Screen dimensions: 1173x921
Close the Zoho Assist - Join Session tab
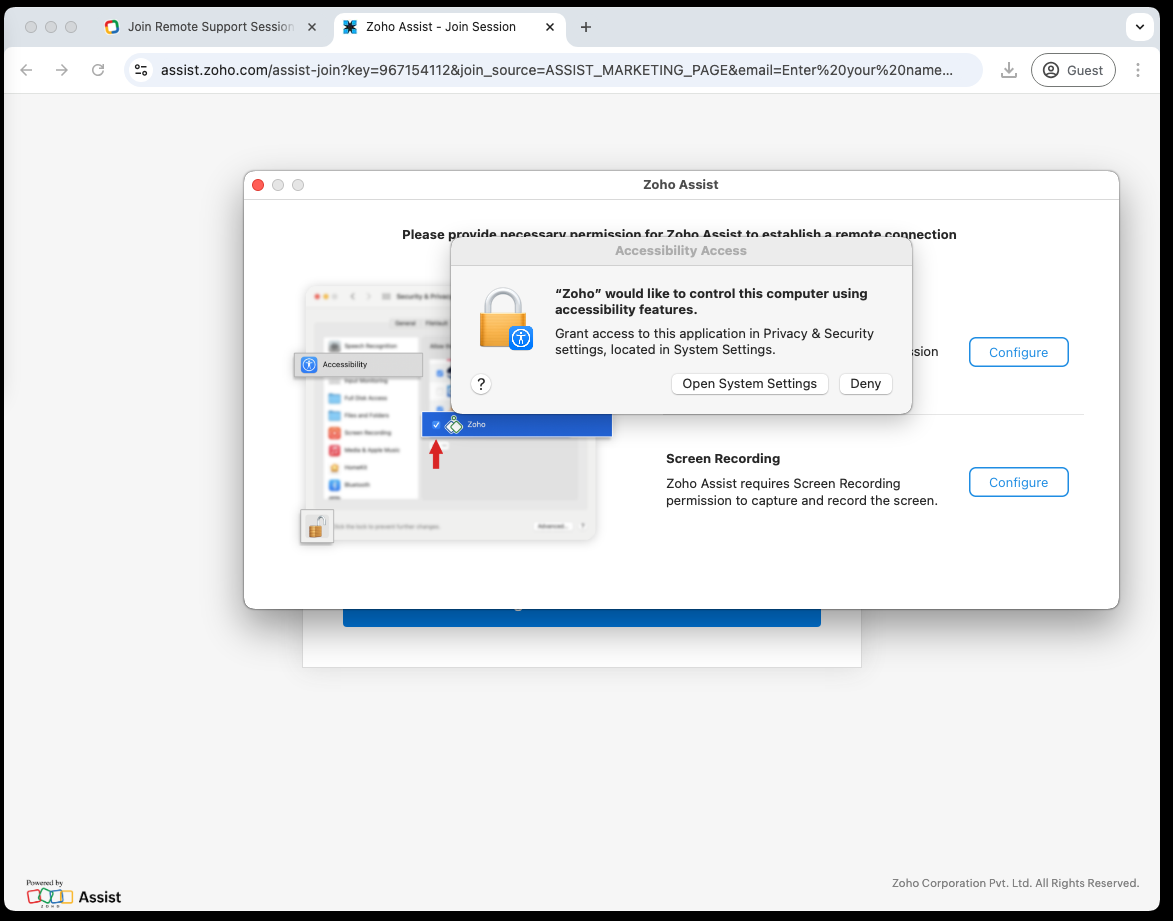[550, 27]
